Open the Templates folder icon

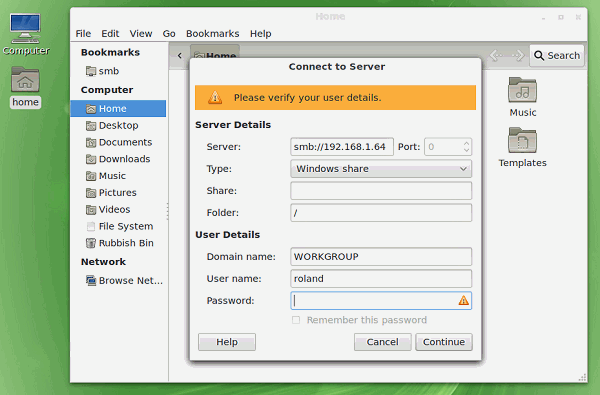coord(523,147)
